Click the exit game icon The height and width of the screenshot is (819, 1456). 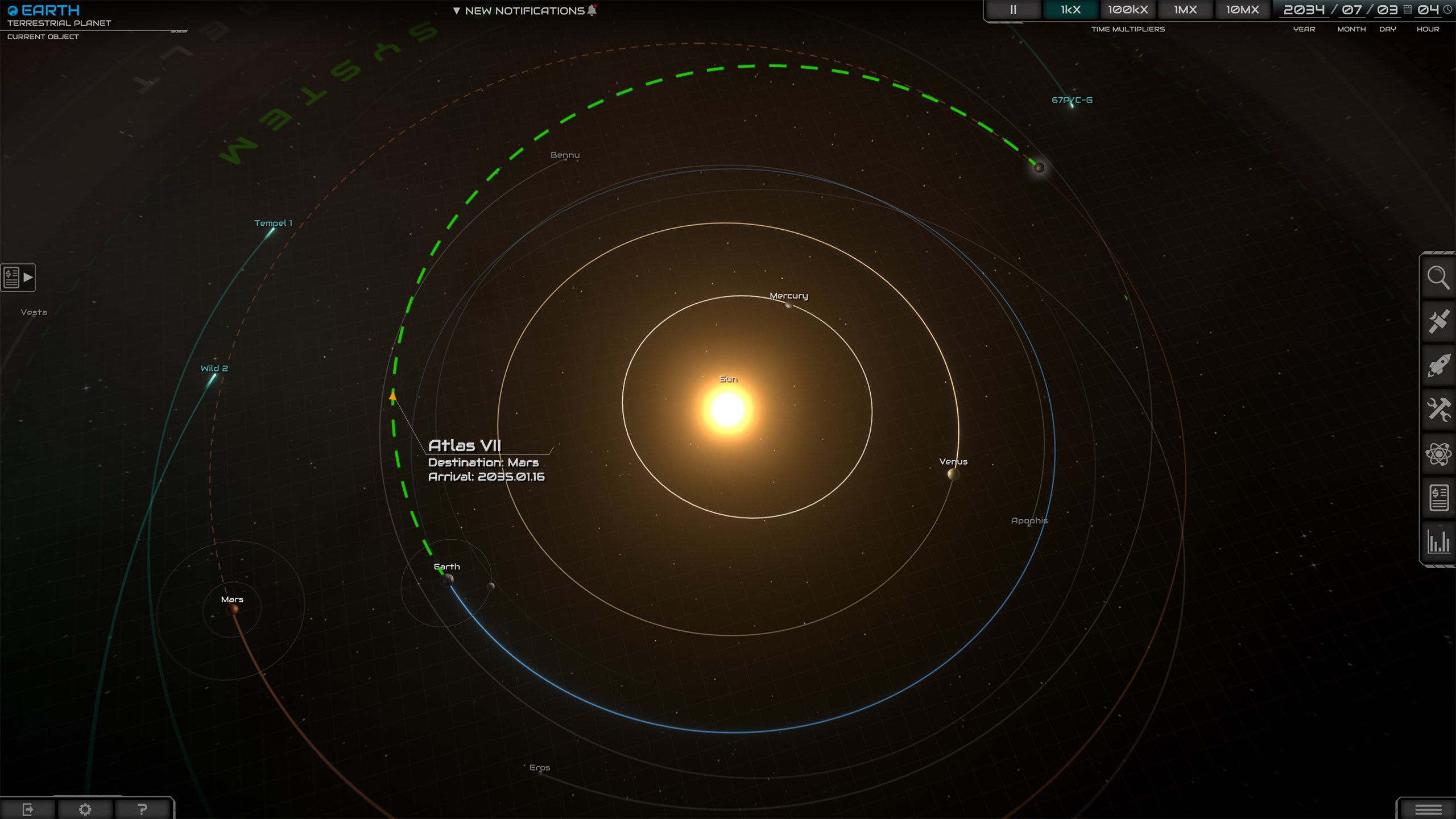click(x=27, y=809)
